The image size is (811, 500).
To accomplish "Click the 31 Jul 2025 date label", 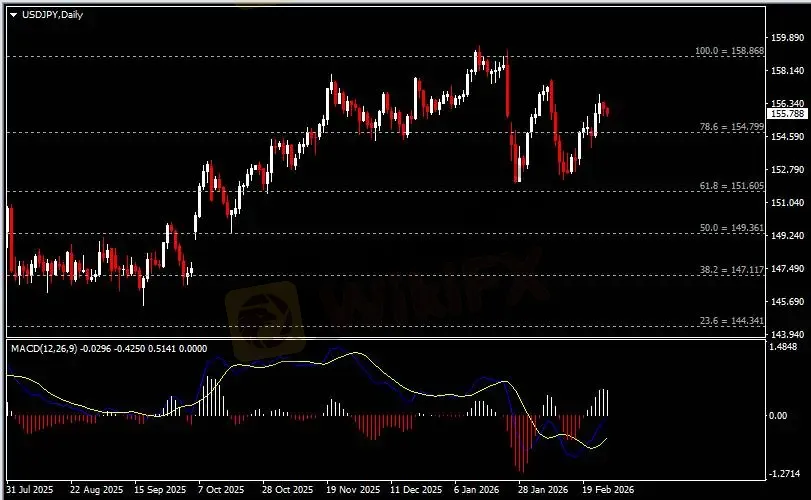I will (31, 491).
